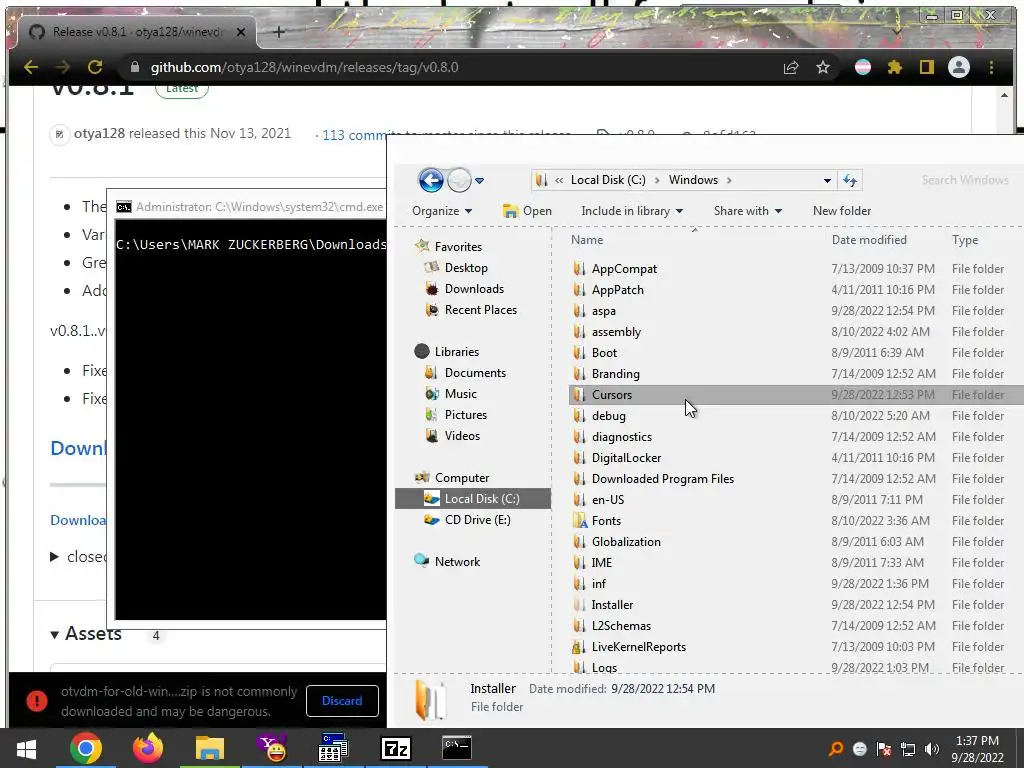Viewport: 1024px width, 768px height.
Task: Open Chrome side panel icon
Action: [x=927, y=67]
